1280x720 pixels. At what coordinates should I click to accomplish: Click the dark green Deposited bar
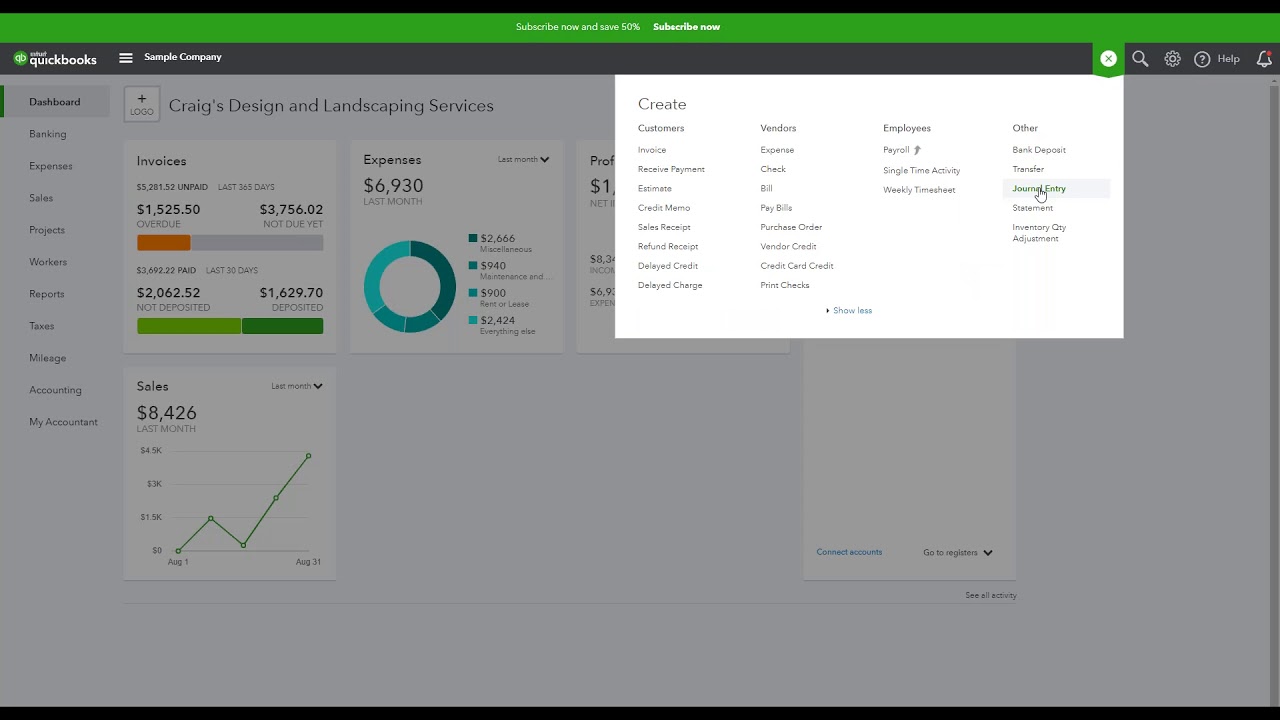click(283, 326)
